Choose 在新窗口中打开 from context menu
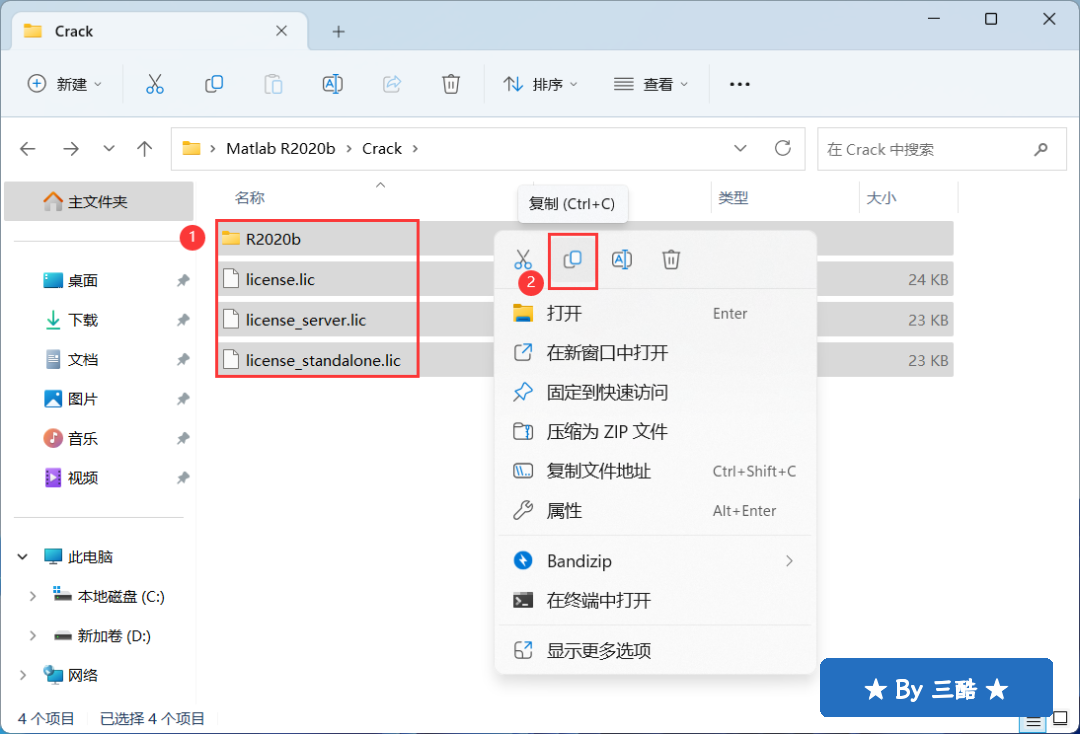Image resolution: width=1080 pixels, height=734 pixels. tap(655, 353)
